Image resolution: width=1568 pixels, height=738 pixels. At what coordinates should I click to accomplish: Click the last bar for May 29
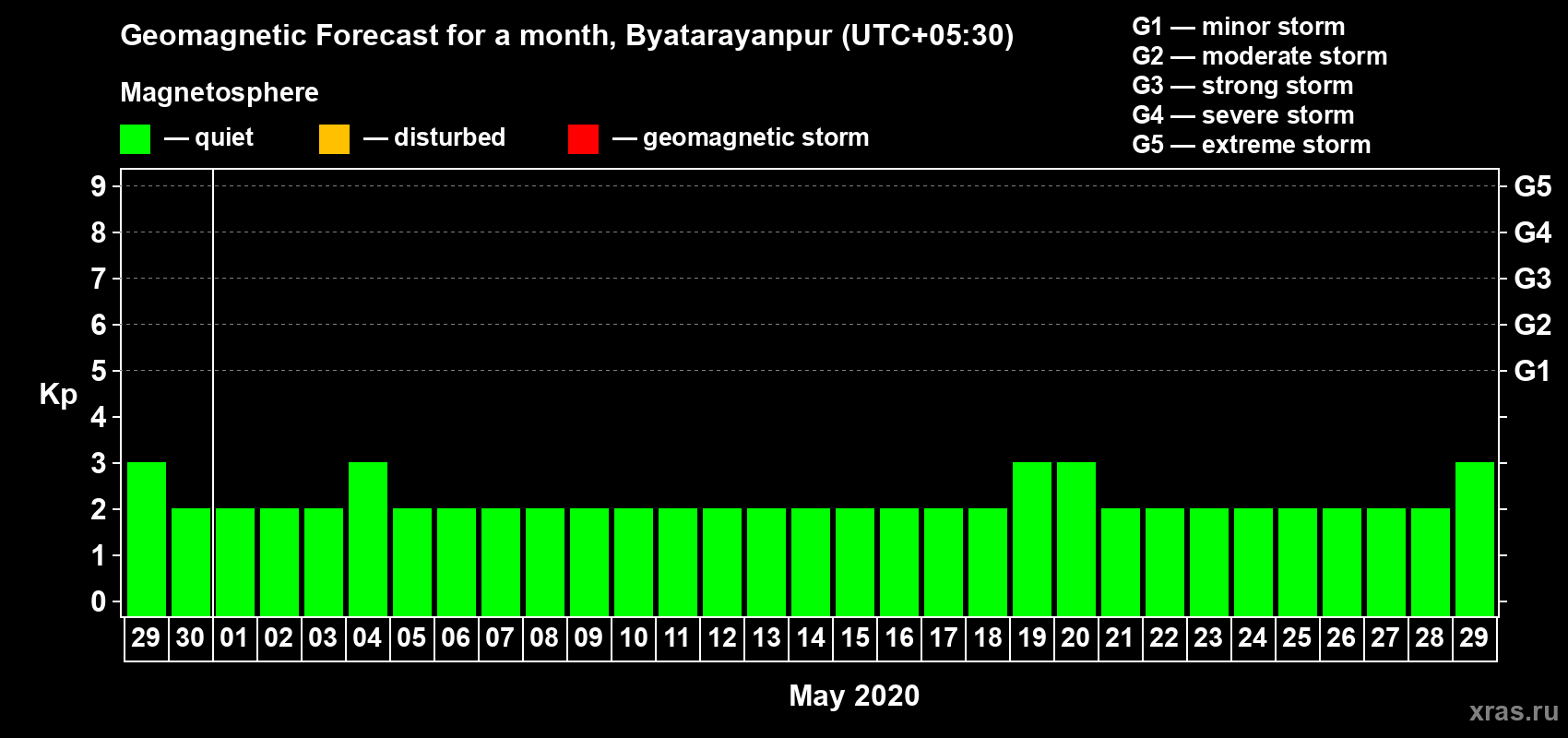[x=1475, y=539]
